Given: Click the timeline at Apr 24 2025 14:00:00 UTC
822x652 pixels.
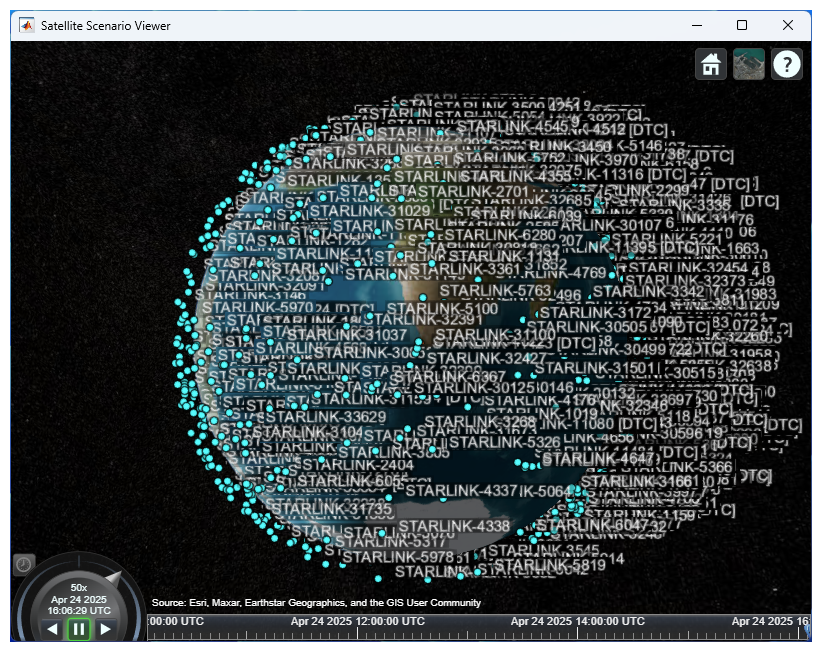Looking at the screenshot, I should 578,621.
